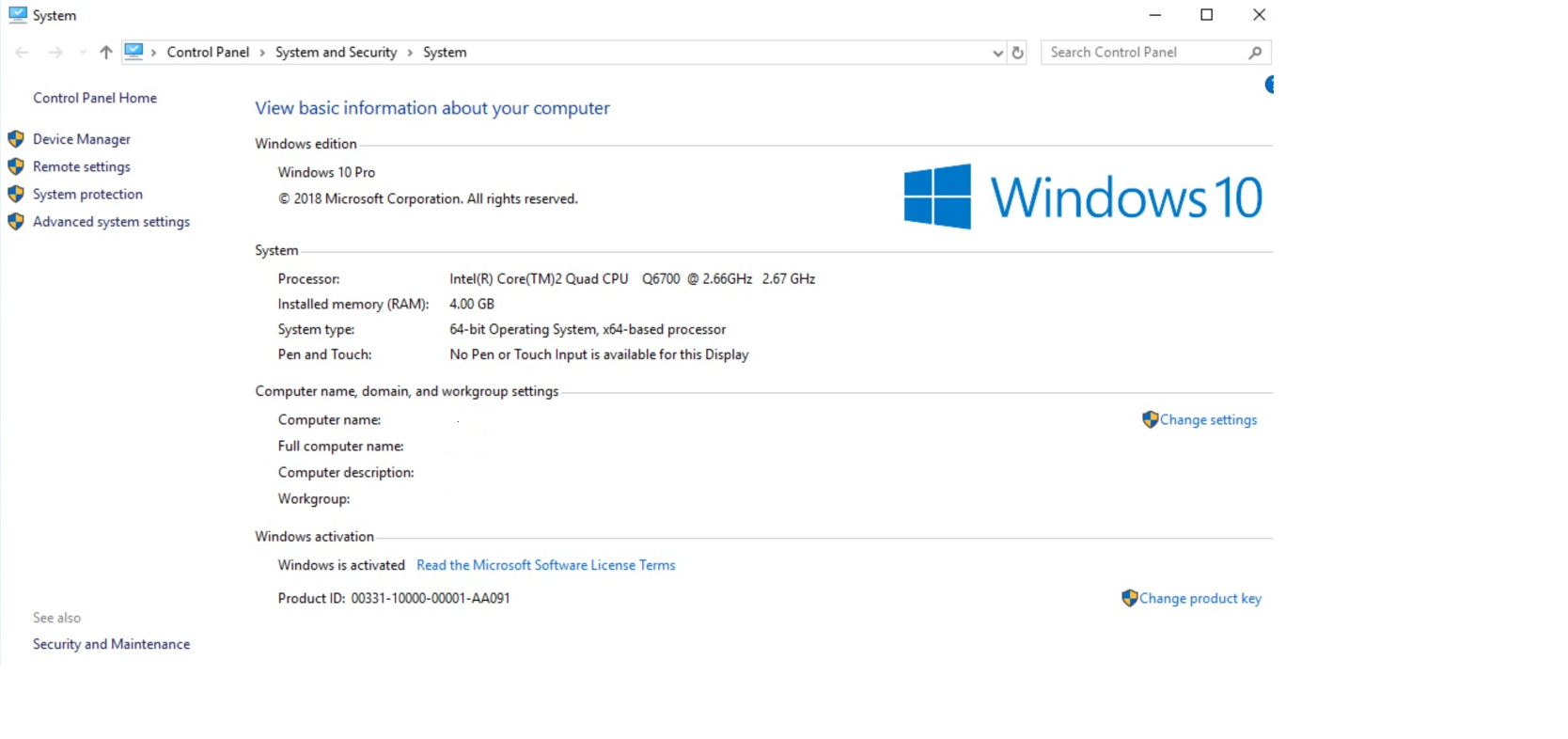Open Device Manager link

(x=82, y=139)
